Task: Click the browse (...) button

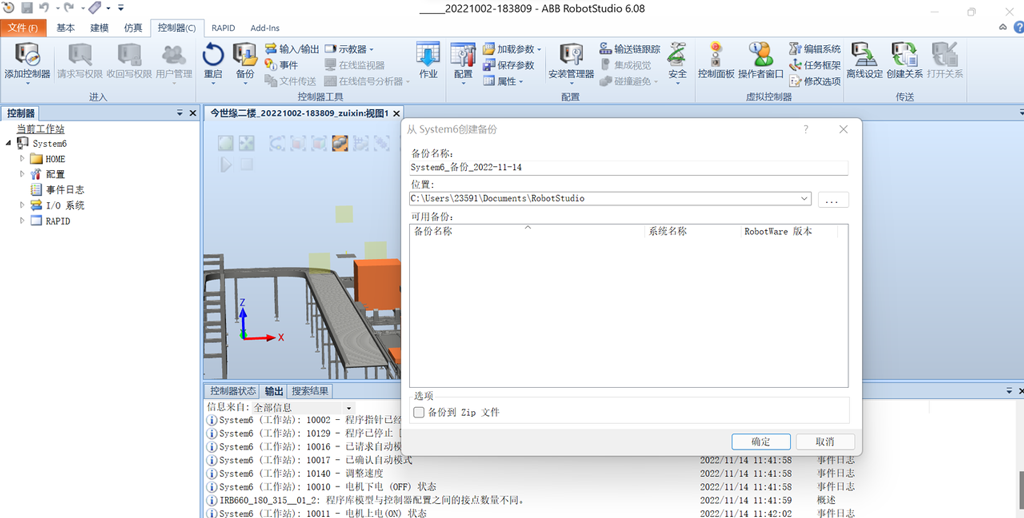Action: click(833, 200)
